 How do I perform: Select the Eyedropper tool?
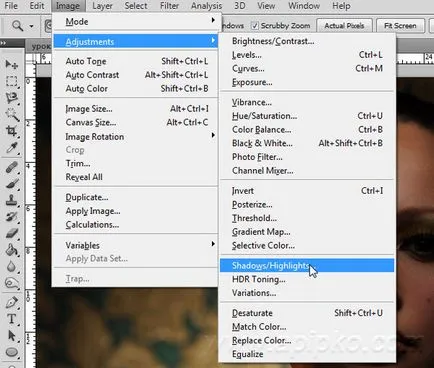pyautogui.click(x=12, y=148)
